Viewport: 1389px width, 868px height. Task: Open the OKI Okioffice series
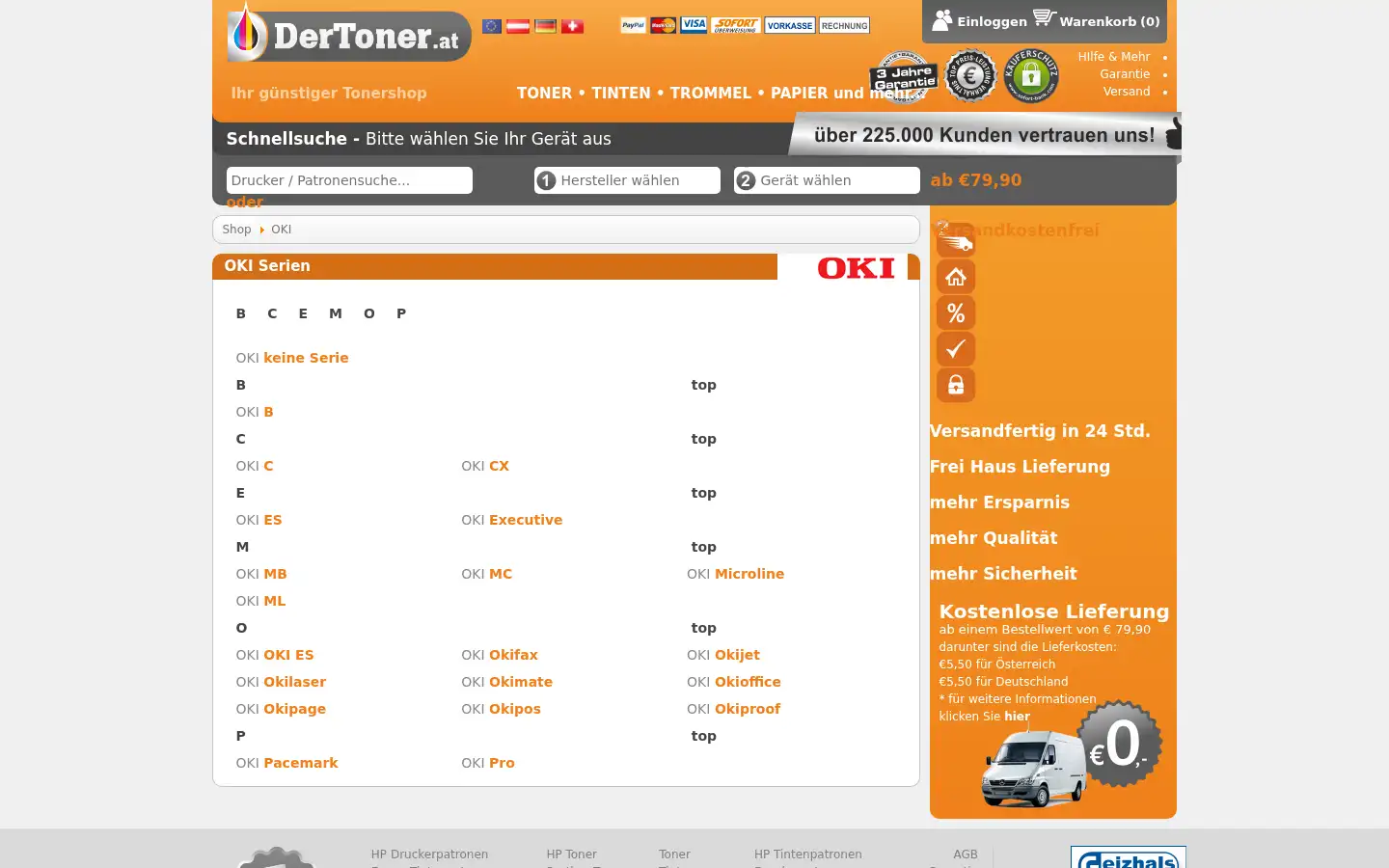tap(734, 682)
